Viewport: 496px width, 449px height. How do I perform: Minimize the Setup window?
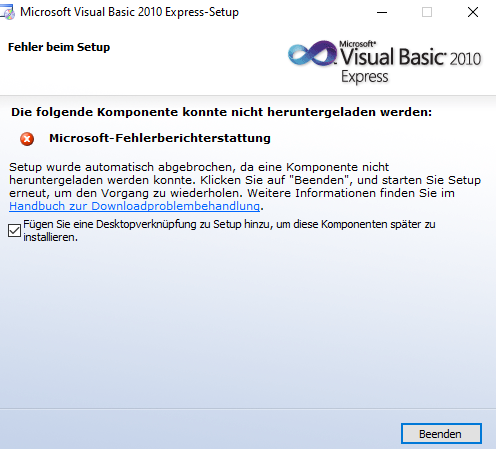tap(382, 12)
